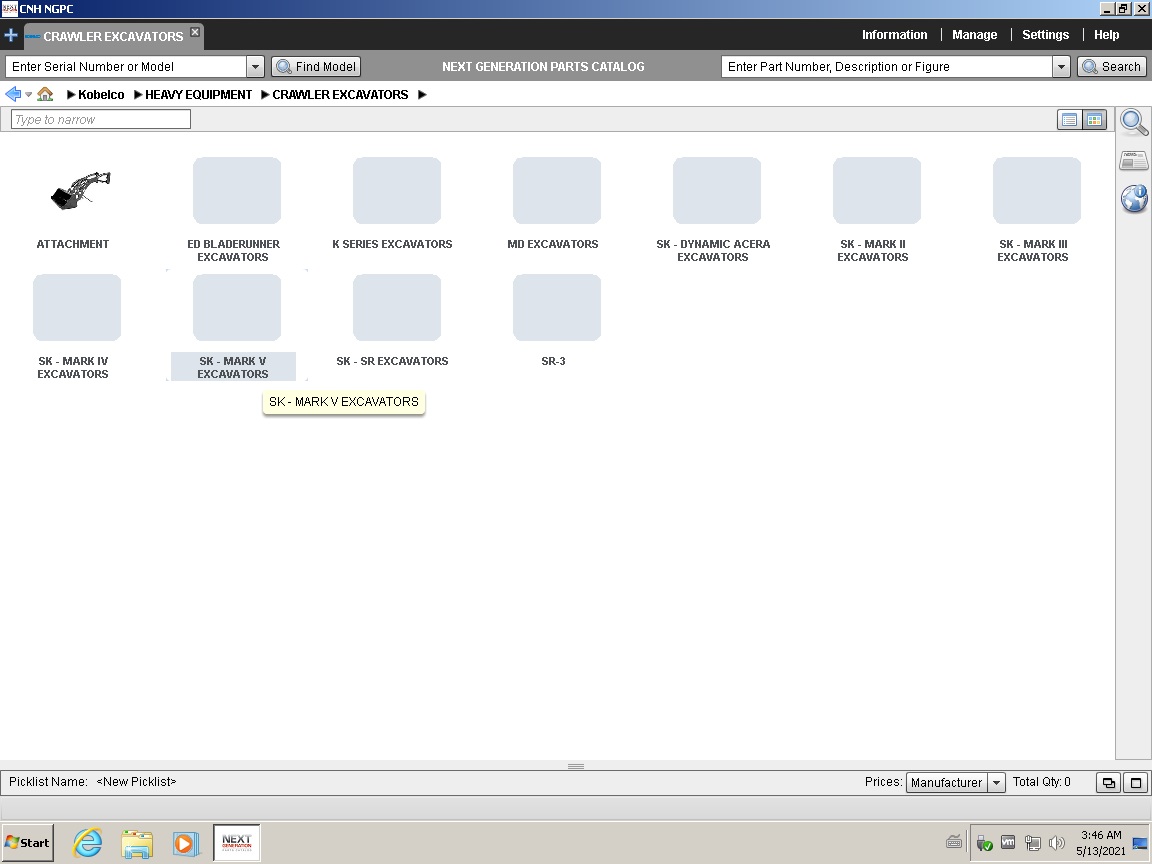The image size is (1152, 864).
Task: Open the Information menu
Action: pyautogui.click(x=894, y=35)
